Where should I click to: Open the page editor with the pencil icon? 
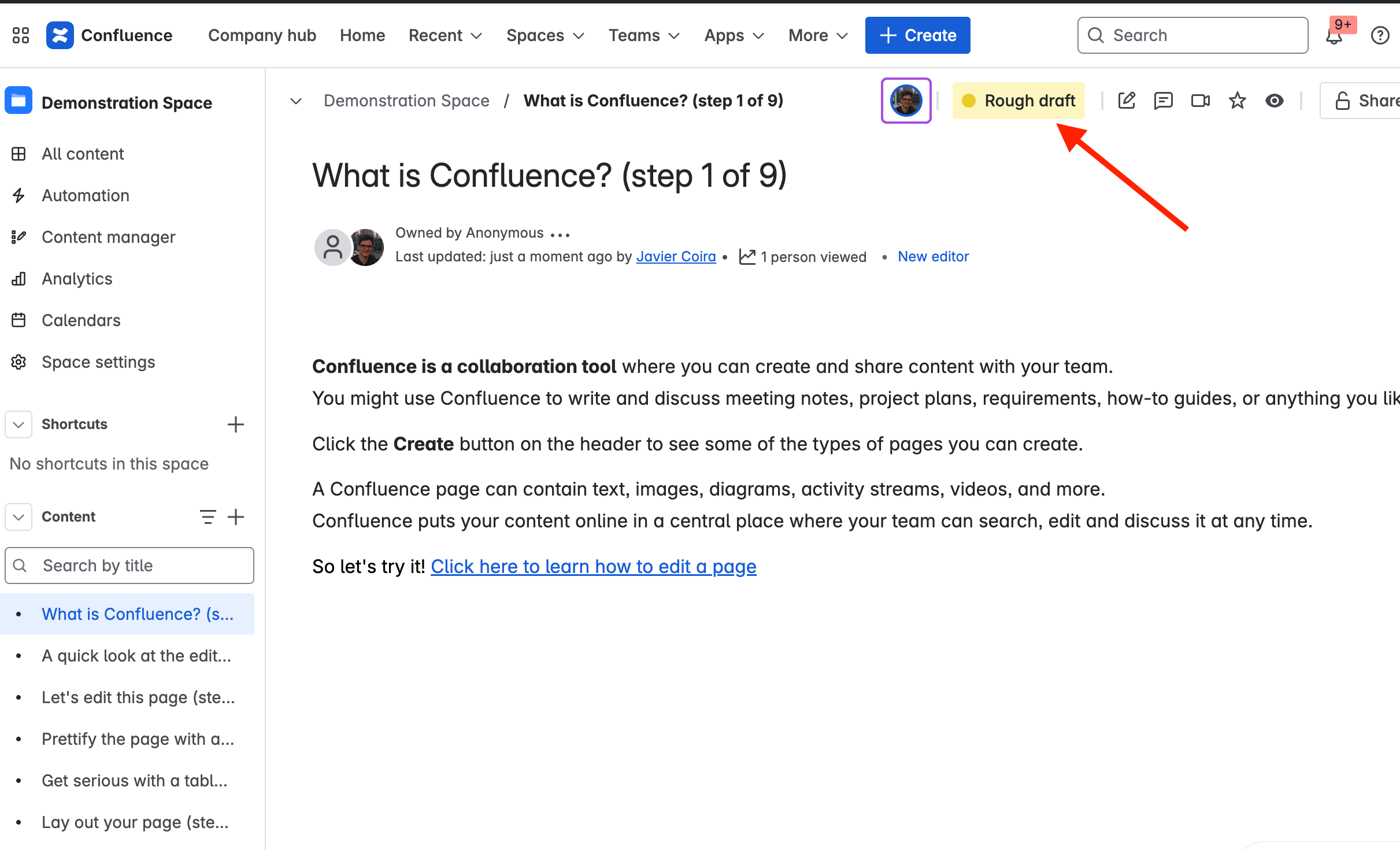[x=1127, y=100]
